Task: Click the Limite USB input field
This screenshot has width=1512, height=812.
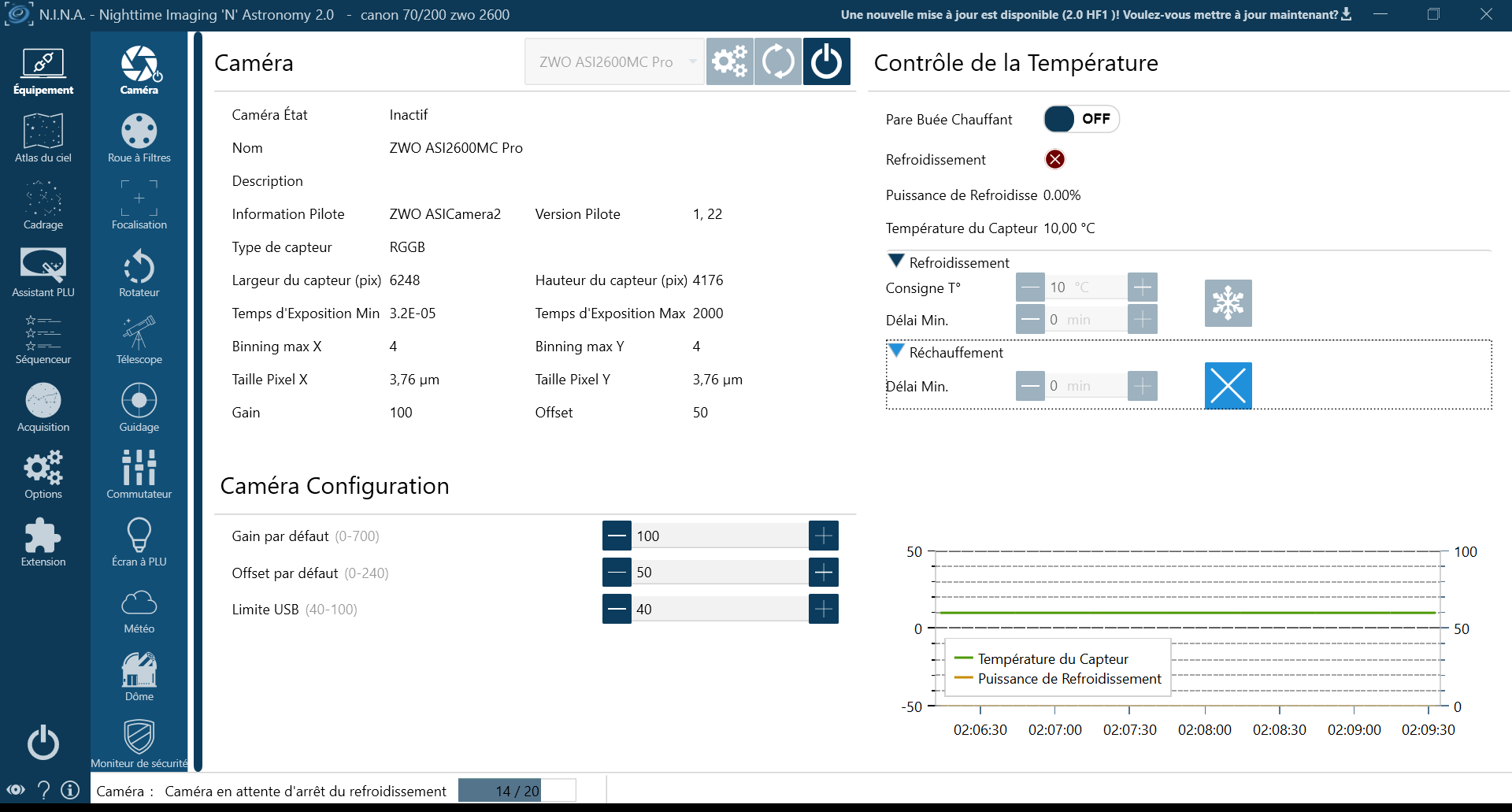Action: (720, 609)
